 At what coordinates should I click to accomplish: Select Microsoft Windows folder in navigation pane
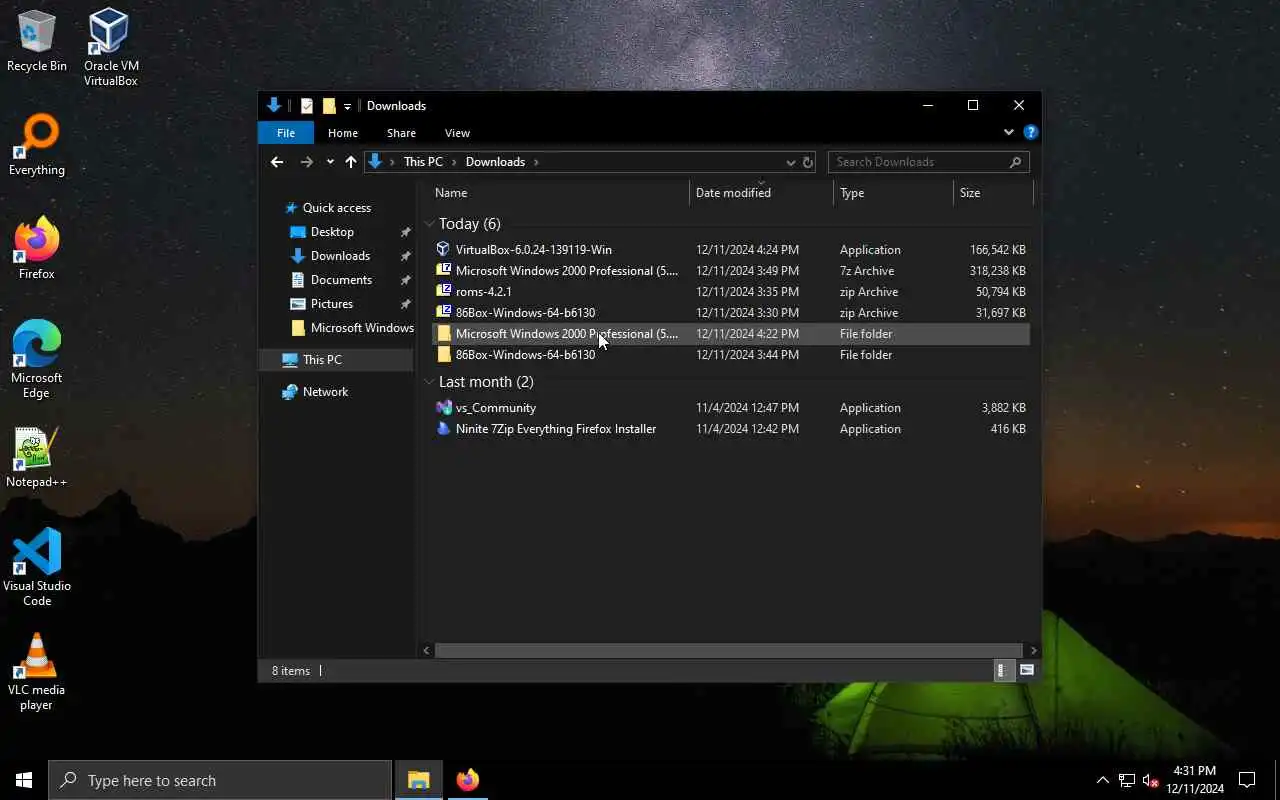351,328
